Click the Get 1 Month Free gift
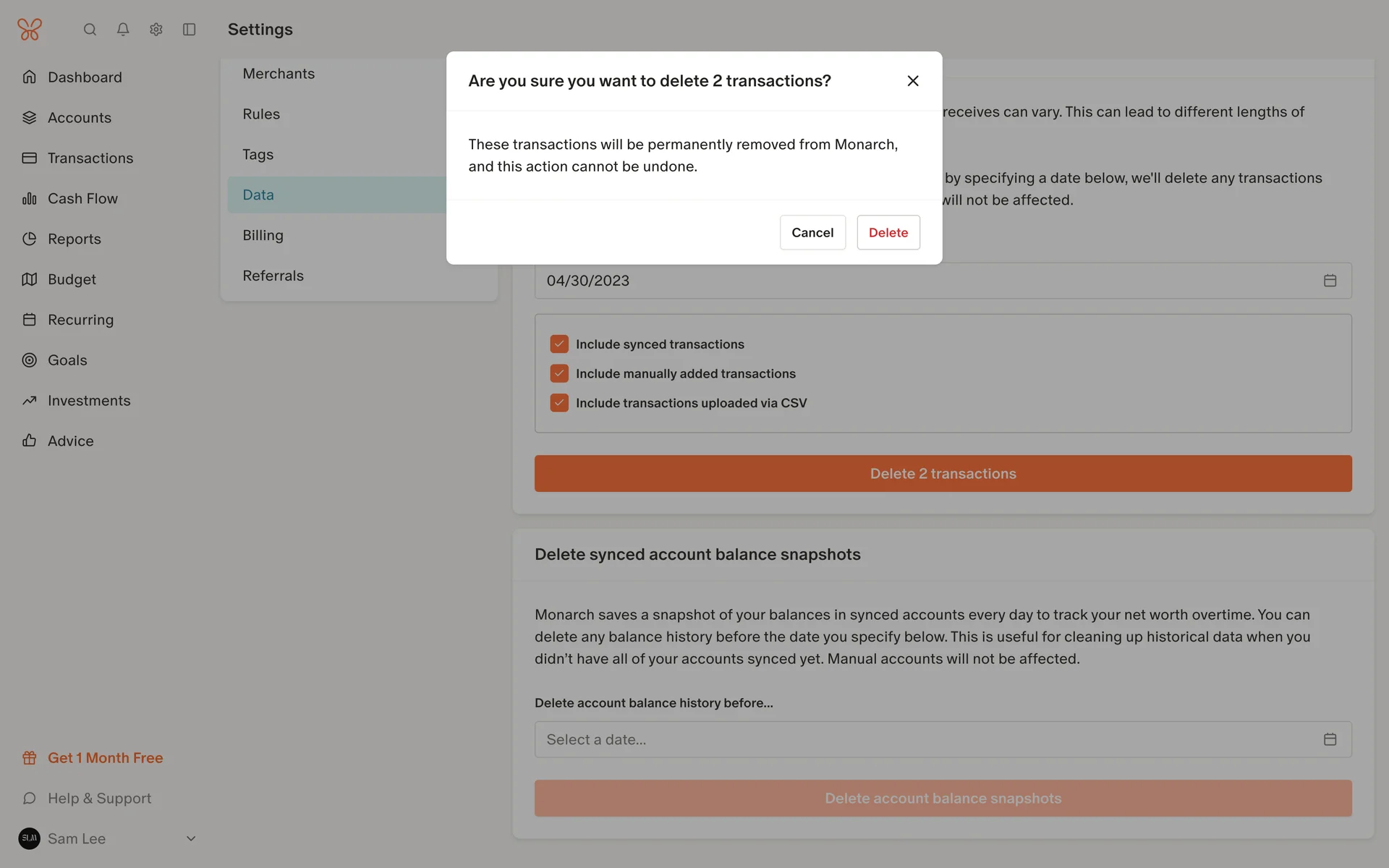Viewport: 1389px width, 868px height. 105,758
